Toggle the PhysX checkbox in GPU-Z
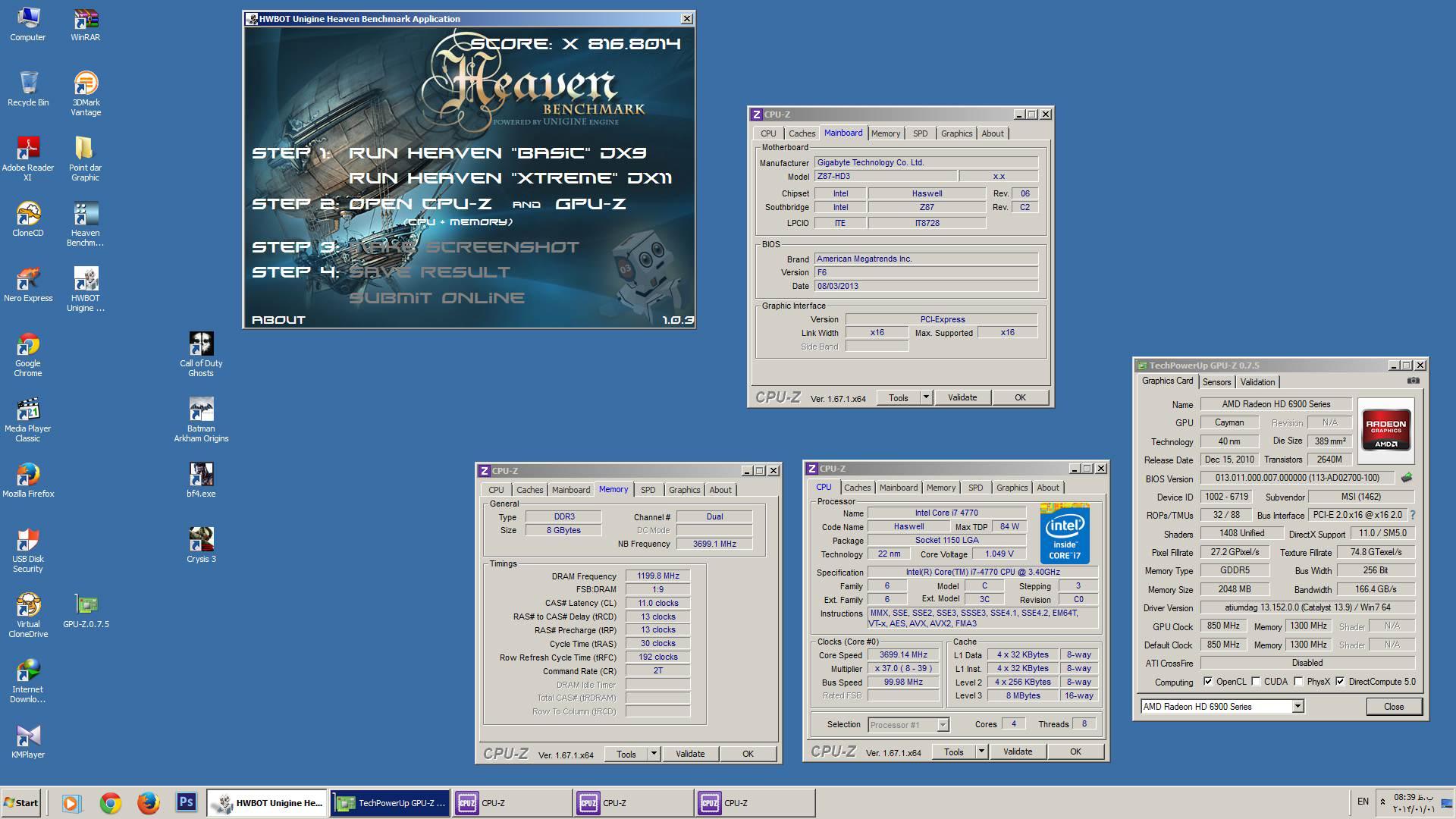Viewport: 1456px width, 819px height. point(1298,681)
